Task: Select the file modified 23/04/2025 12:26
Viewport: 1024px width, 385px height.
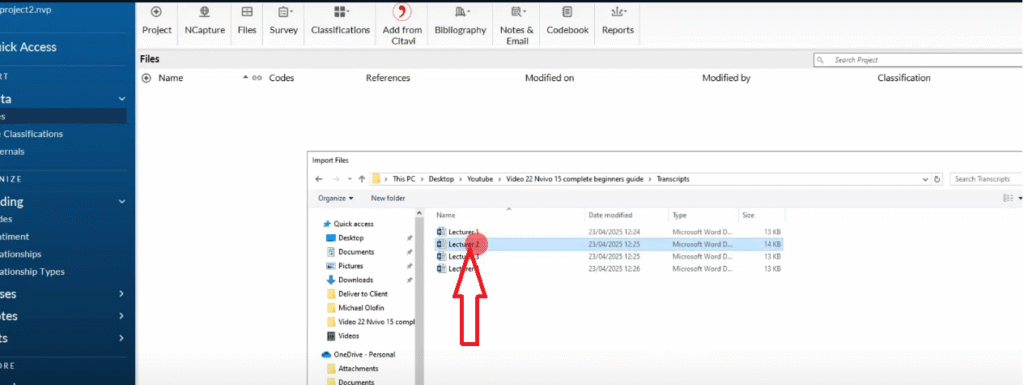Action: pyautogui.click(x=609, y=269)
